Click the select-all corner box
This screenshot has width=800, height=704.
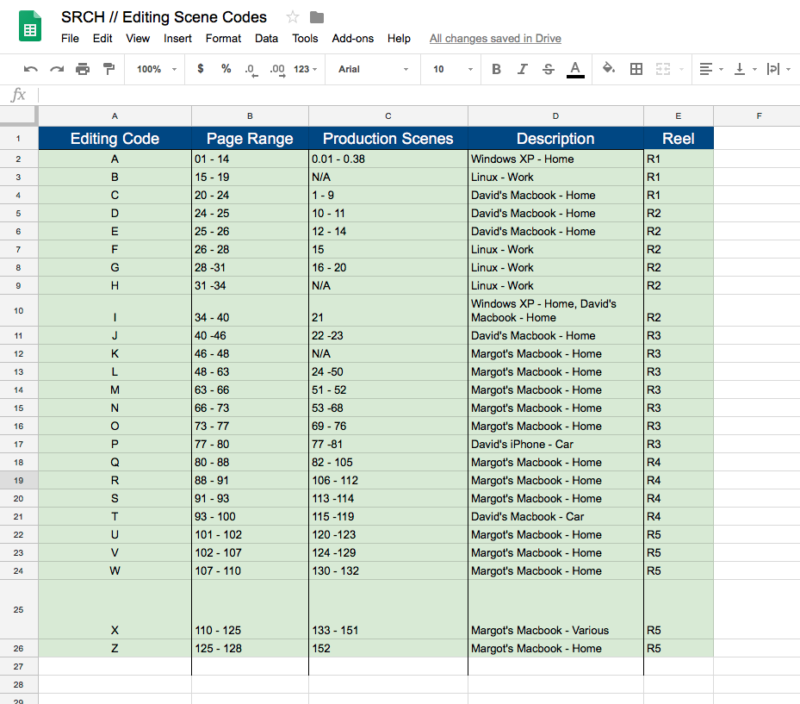pos(19,116)
